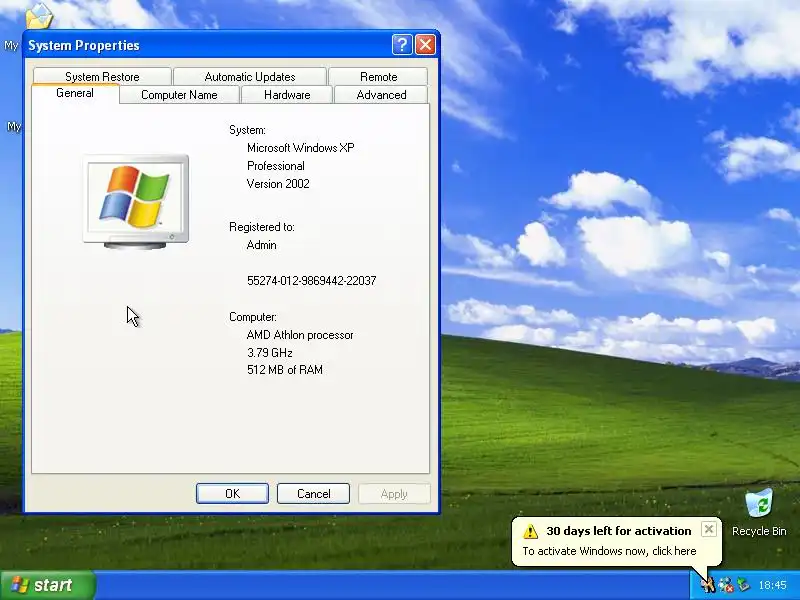Click the 'Professional' edition text

(276, 166)
